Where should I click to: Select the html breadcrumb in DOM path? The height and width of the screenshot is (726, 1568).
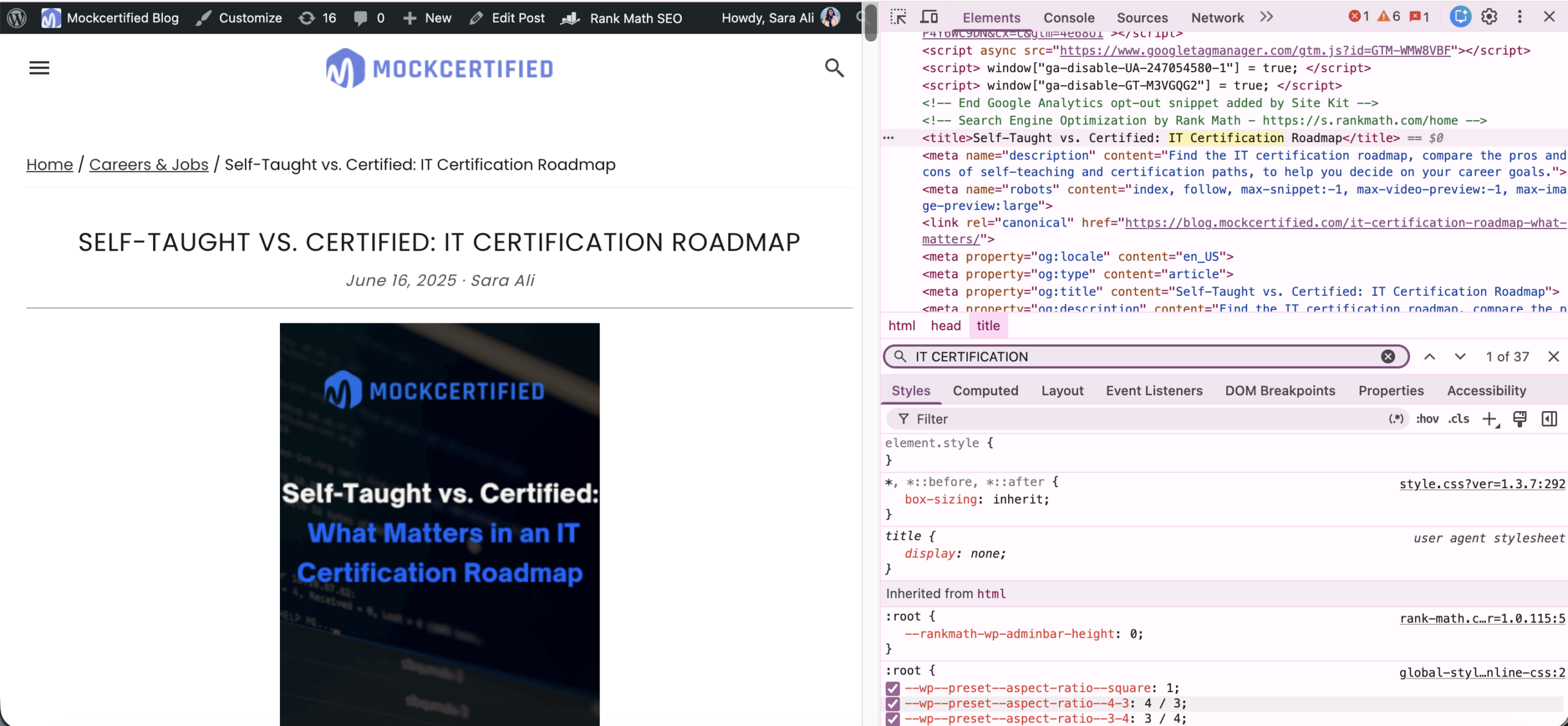(x=902, y=326)
